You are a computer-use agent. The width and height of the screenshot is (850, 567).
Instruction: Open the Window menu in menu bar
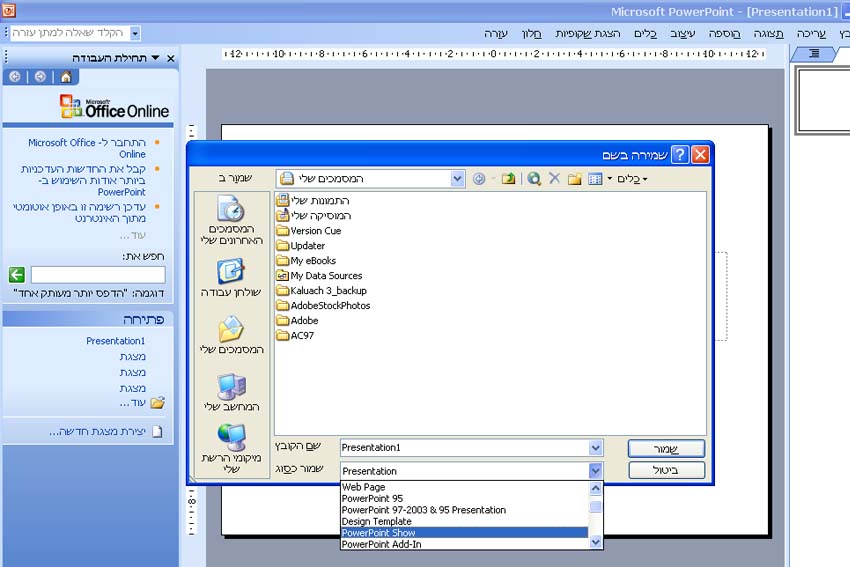point(531,34)
